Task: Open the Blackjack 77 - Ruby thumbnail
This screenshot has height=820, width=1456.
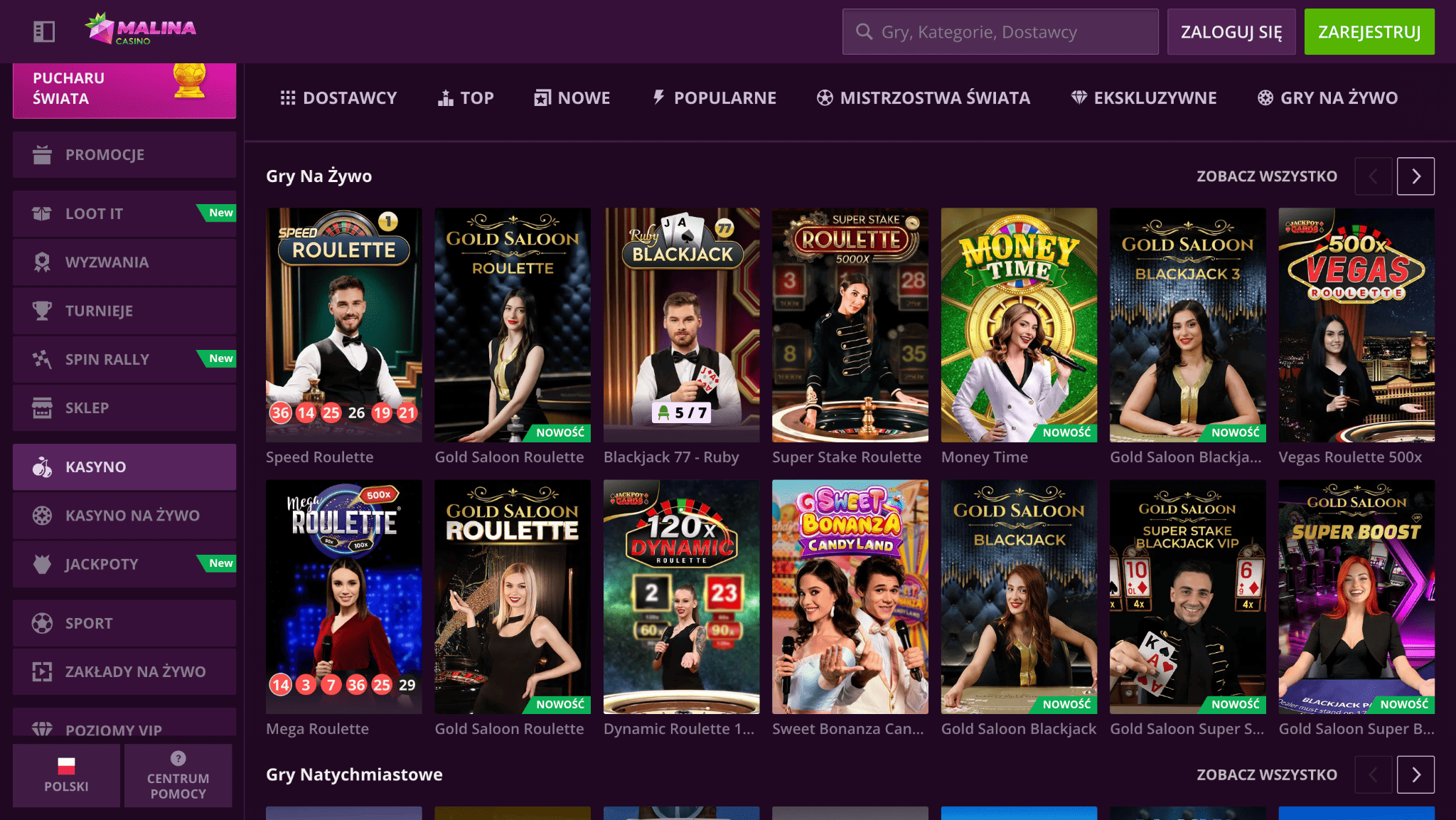Action: (682, 325)
